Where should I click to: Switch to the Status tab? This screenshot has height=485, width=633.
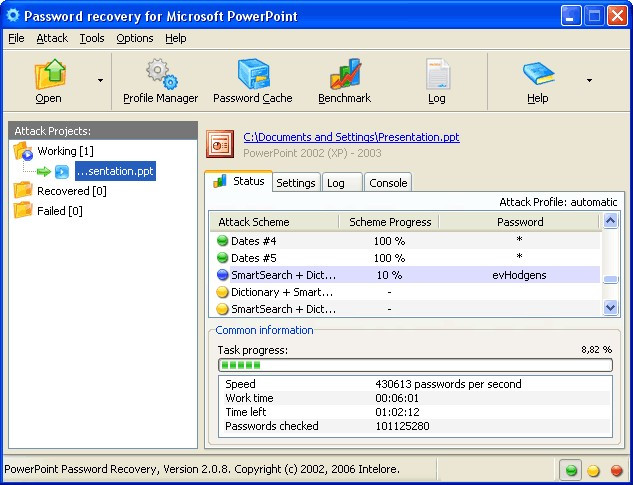(238, 181)
